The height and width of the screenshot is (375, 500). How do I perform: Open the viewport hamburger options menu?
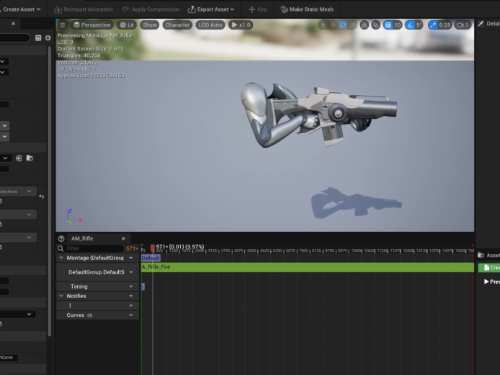click(62, 25)
